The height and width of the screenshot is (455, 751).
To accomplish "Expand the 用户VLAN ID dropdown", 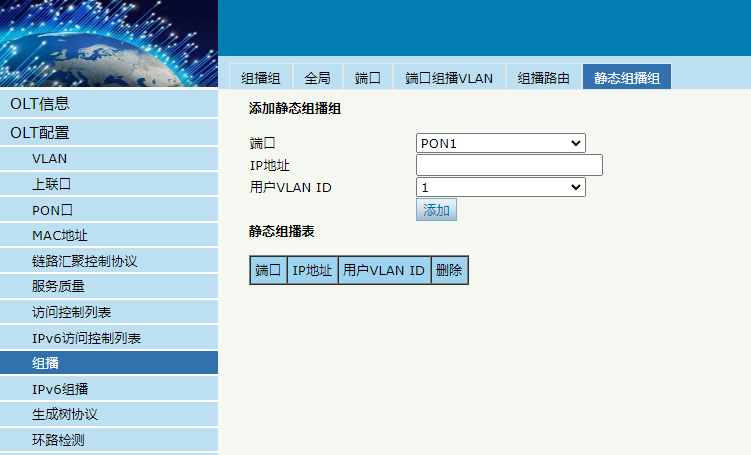I will tap(501, 187).
